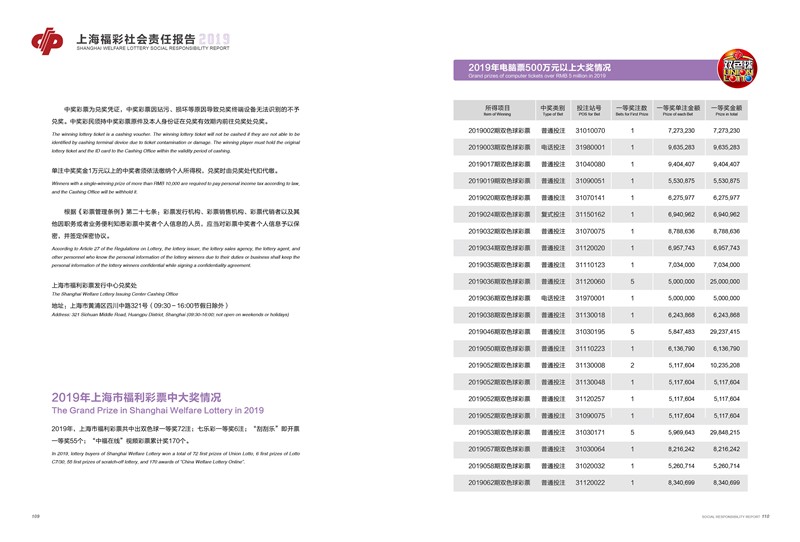The height and width of the screenshot is (542, 800).
Task: Click station number 31010070
Action: (x=590, y=131)
